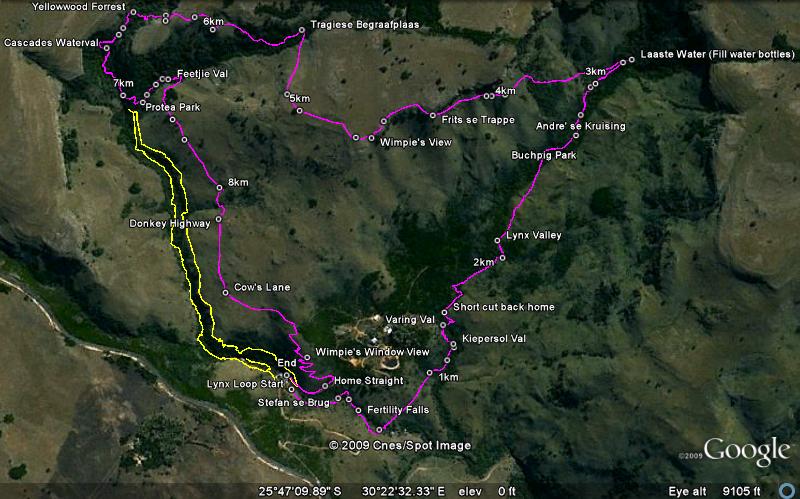This screenshot has height=499, width=800.
Task: Click the Cascades Waterval waypoint marker
Action: click(107, 48)
